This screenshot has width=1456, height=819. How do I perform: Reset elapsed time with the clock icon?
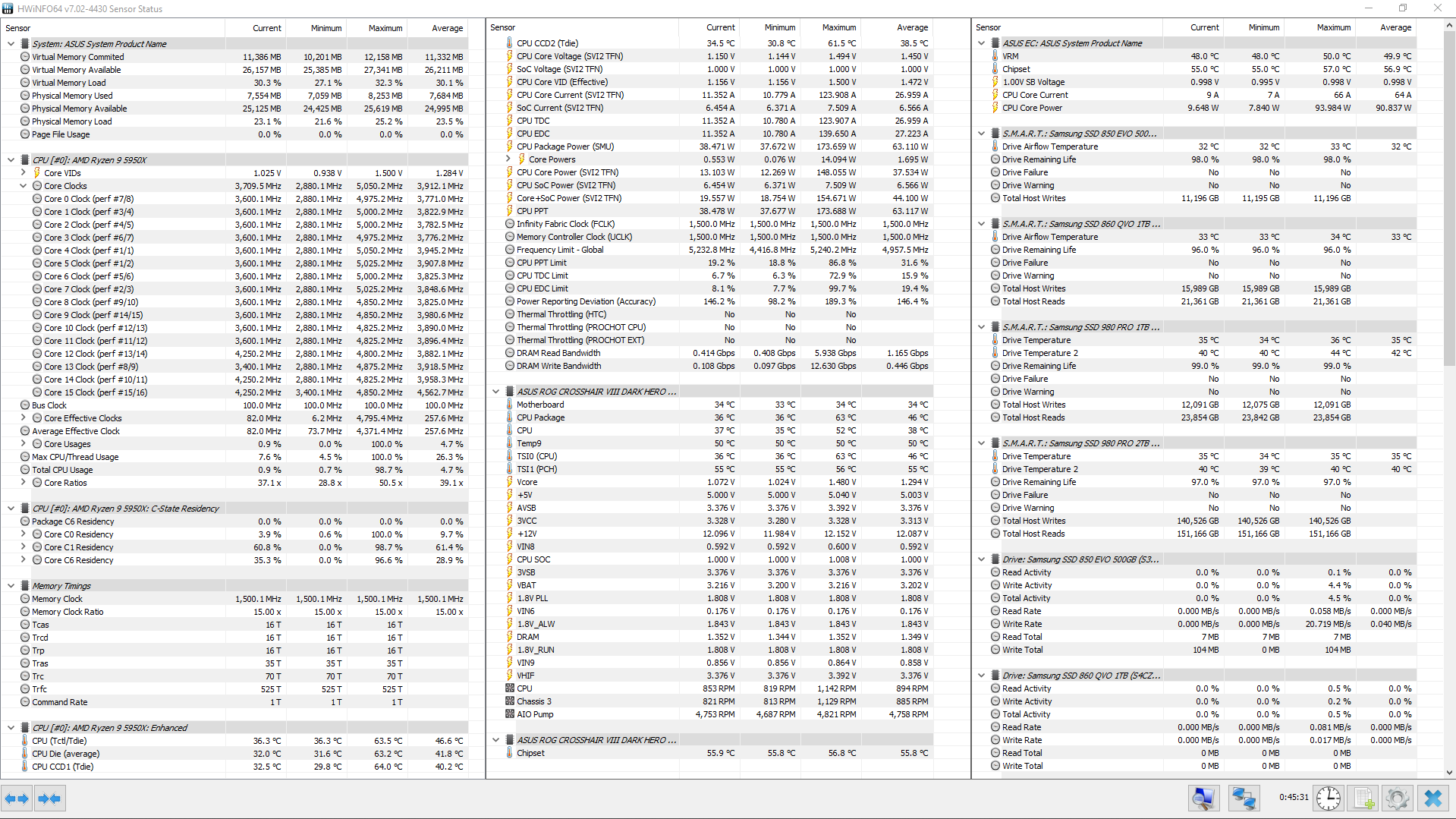(x=1328, y=799)
